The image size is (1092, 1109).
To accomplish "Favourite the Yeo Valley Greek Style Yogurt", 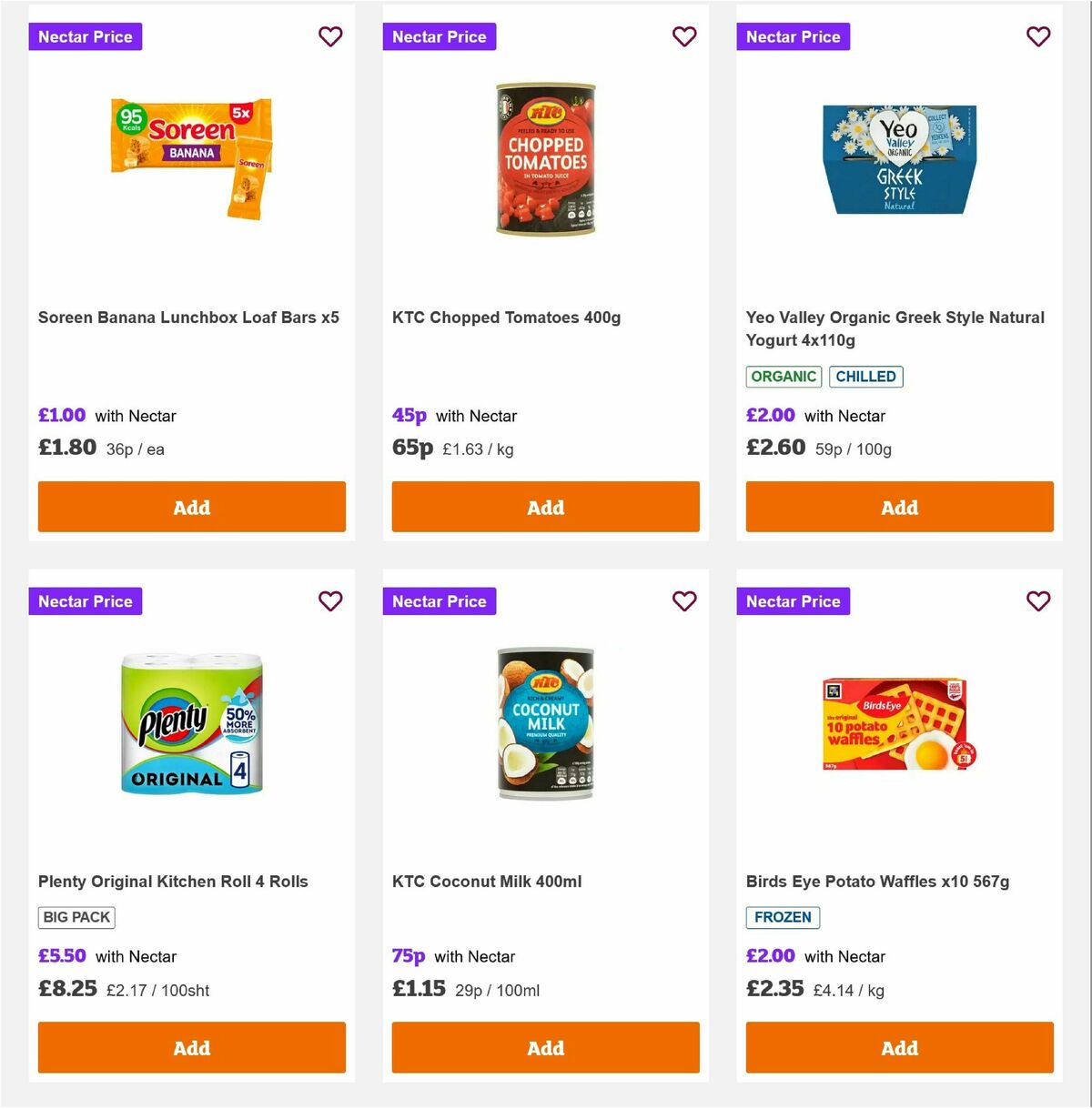I will 1038,36.
